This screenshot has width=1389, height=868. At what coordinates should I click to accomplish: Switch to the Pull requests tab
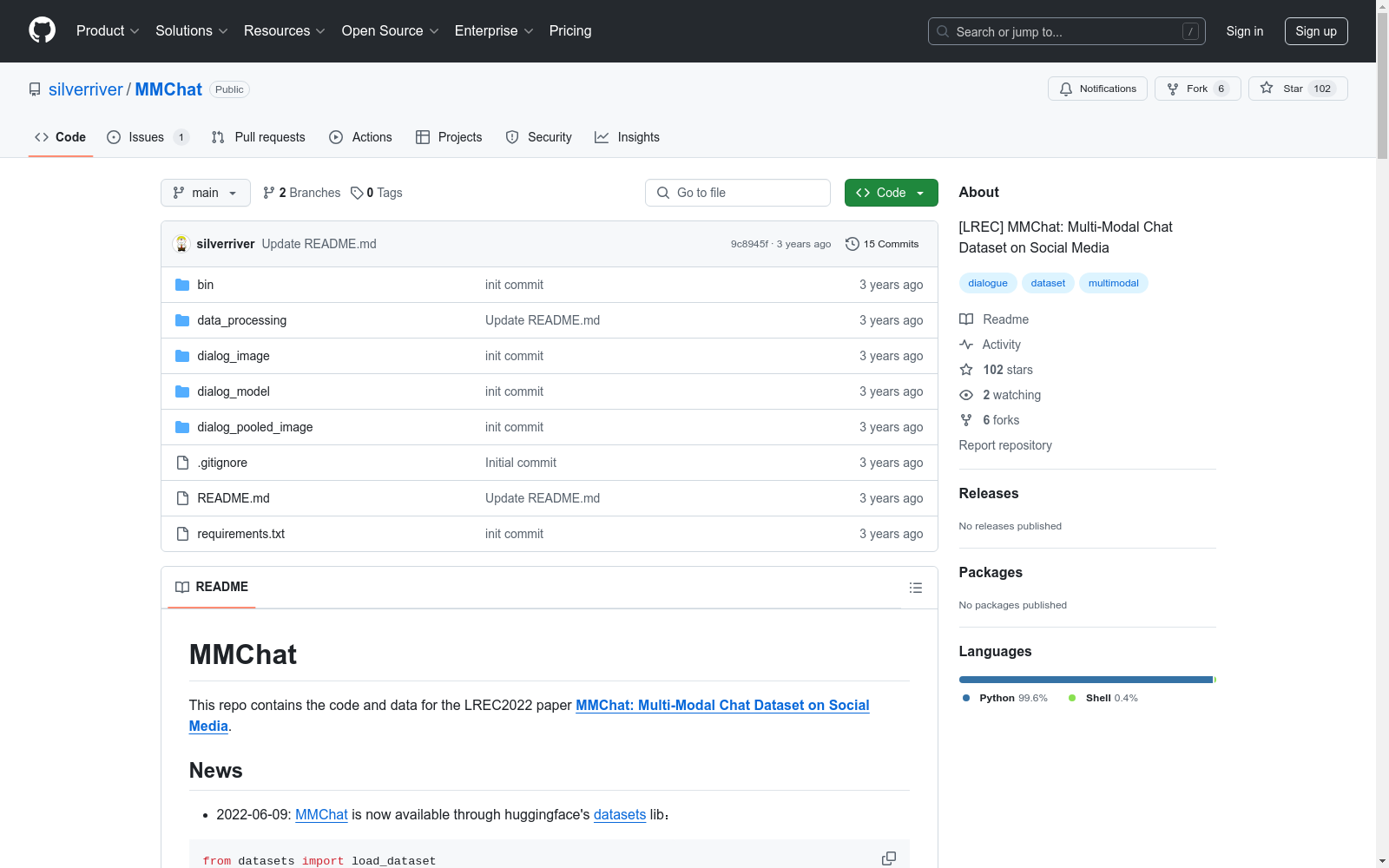(259, 137)
